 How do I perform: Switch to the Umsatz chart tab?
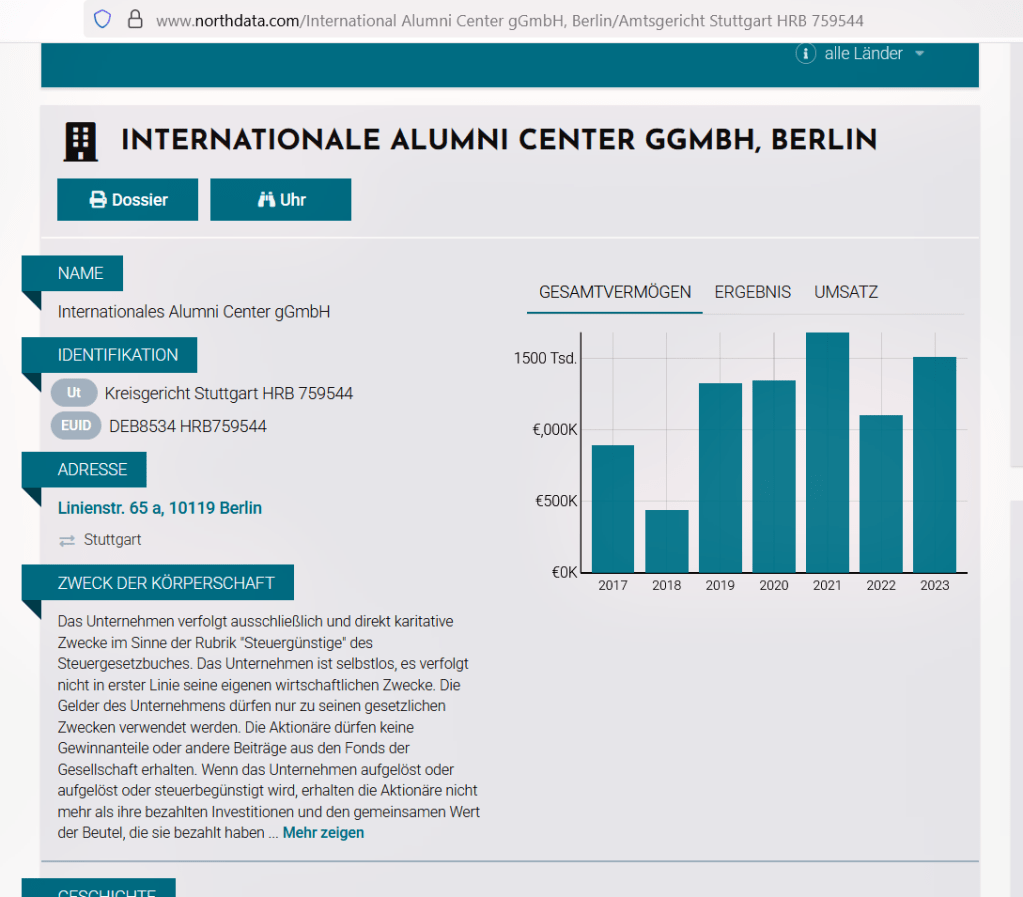pos(845,292)
